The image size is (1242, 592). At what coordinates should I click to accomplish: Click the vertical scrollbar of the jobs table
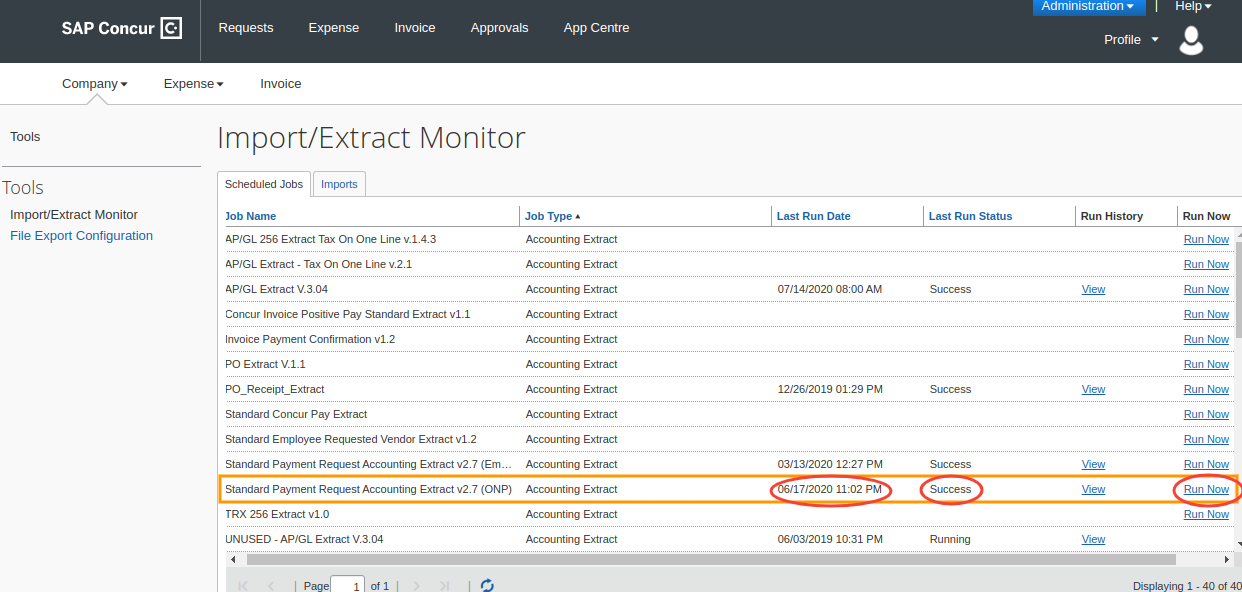[x=1237, y=290]
